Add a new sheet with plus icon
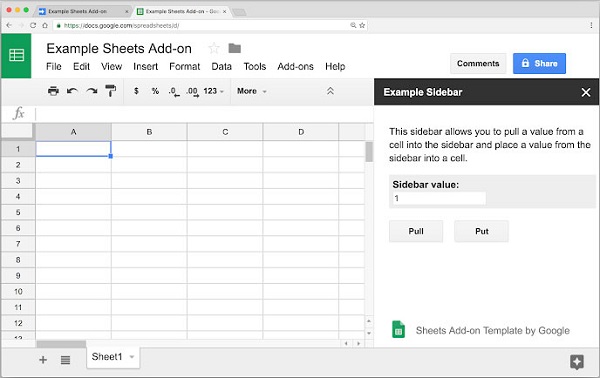The height and width of the screenshot is (378, 600). point(43,360)
